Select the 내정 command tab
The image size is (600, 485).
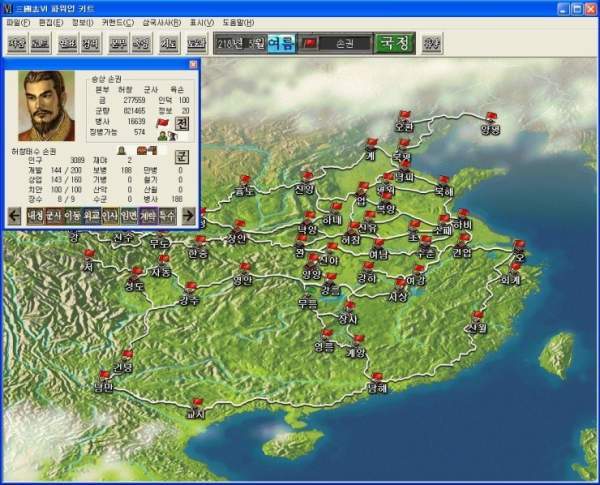(35, 216)
